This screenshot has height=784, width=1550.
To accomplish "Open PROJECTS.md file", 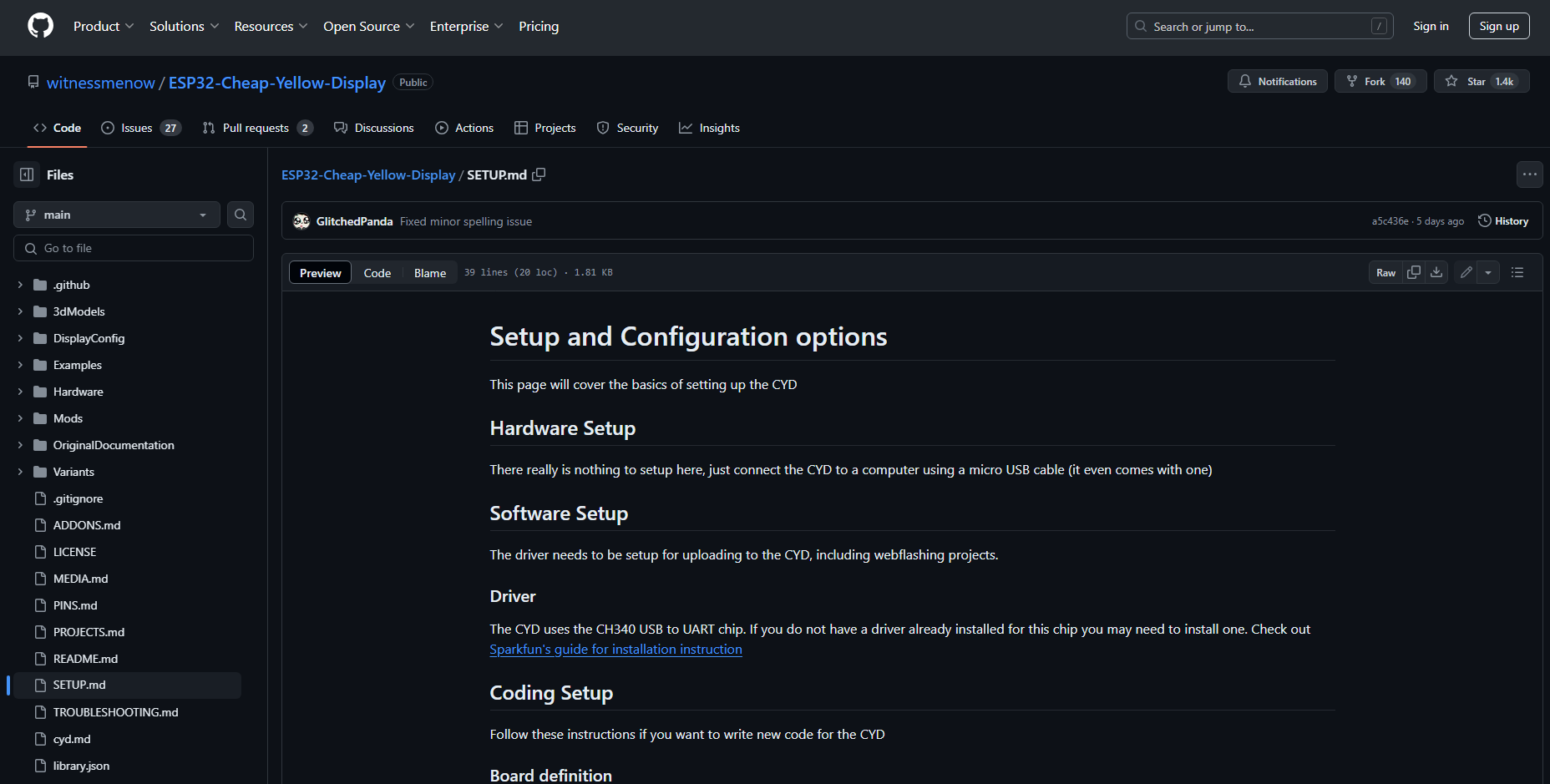I will coord(89,632).
